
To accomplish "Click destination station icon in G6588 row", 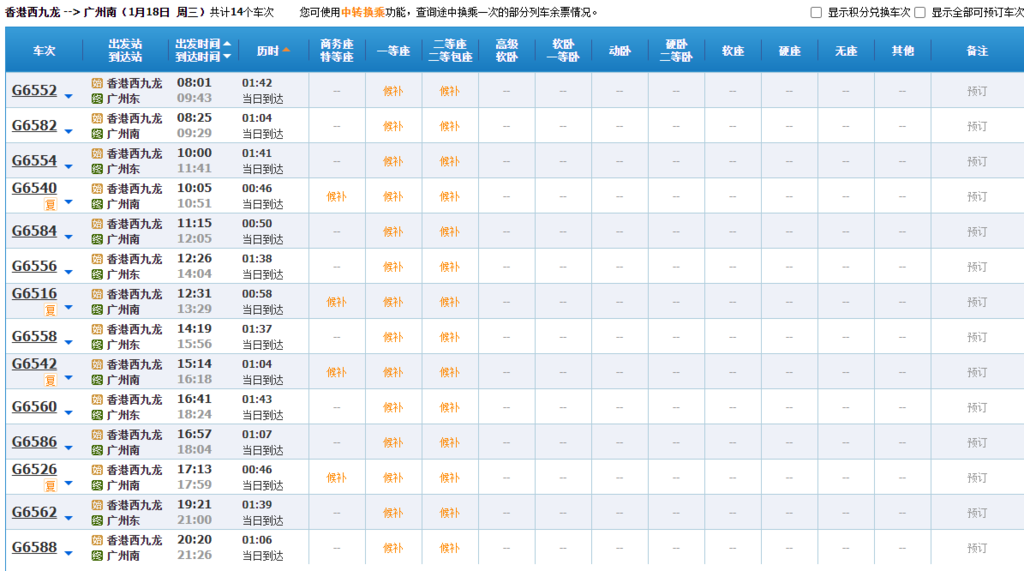I will coord(97,556).
